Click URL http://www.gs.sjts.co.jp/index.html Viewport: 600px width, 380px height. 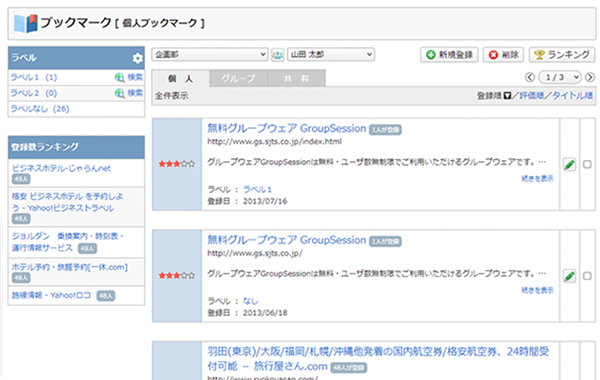(274, 142)
